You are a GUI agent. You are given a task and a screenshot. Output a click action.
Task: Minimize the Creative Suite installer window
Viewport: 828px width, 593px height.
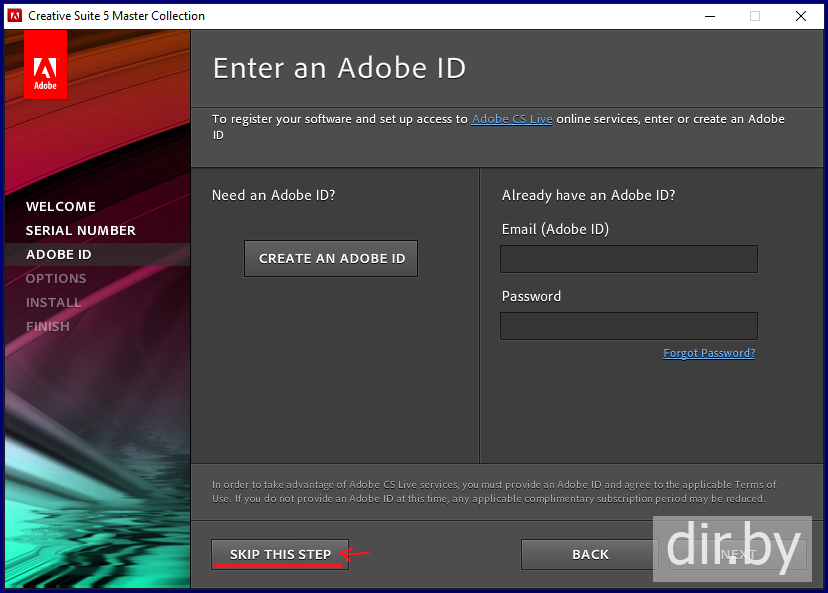pyautogui.click(x=709, y=16)
